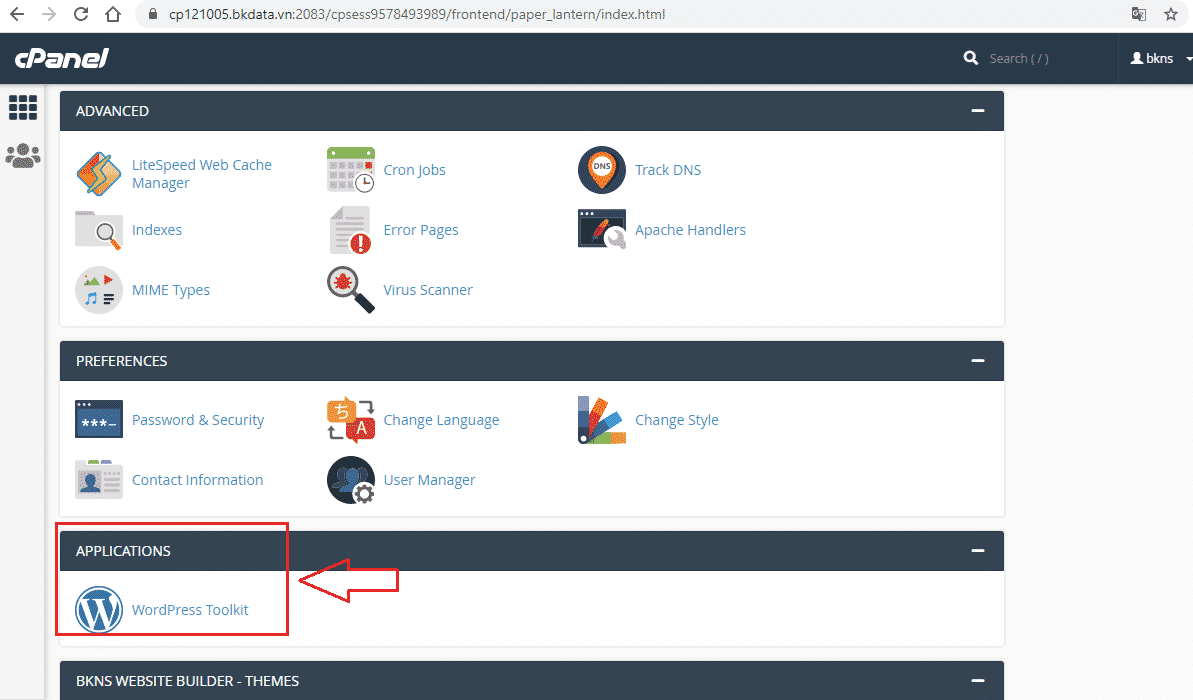Click the PREFERENCES section heading
This screenshot has height=700, width=1193.
tap(122, 361)
